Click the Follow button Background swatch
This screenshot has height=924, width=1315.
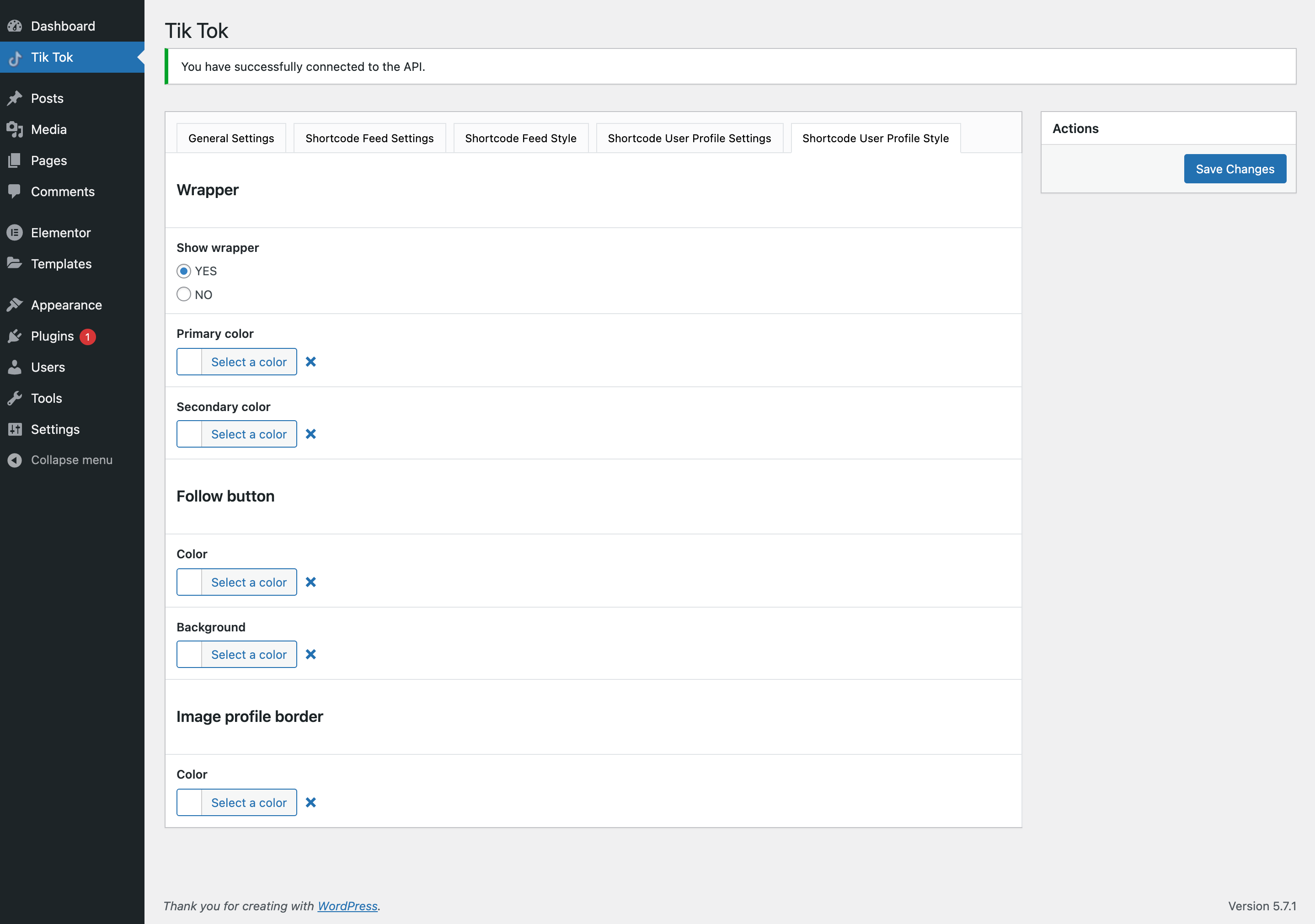190,654
